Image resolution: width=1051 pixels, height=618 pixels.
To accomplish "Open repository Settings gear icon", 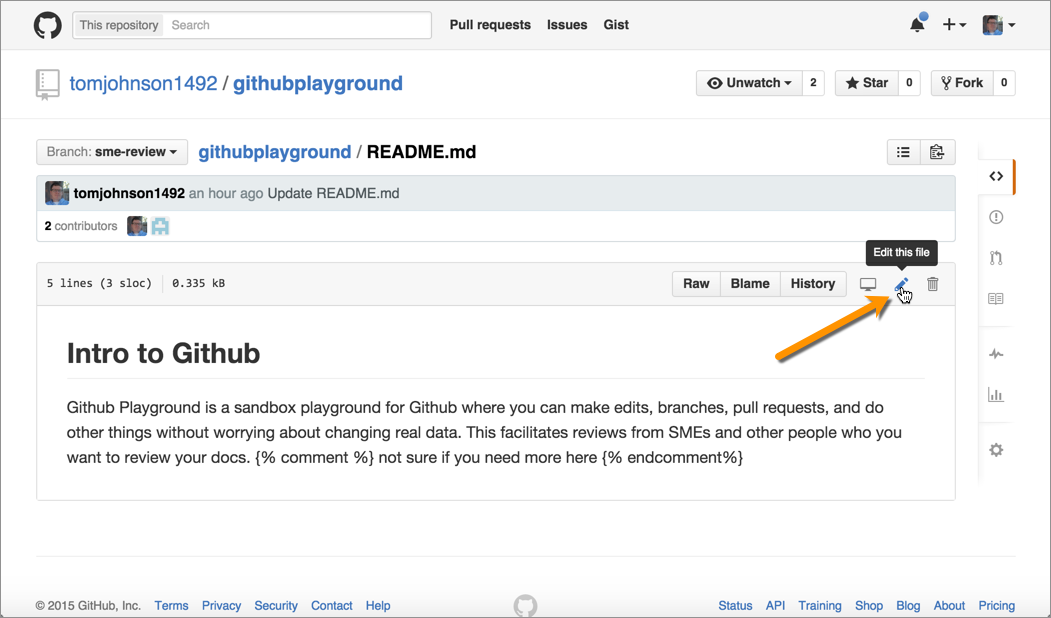I will click(996, 450).
